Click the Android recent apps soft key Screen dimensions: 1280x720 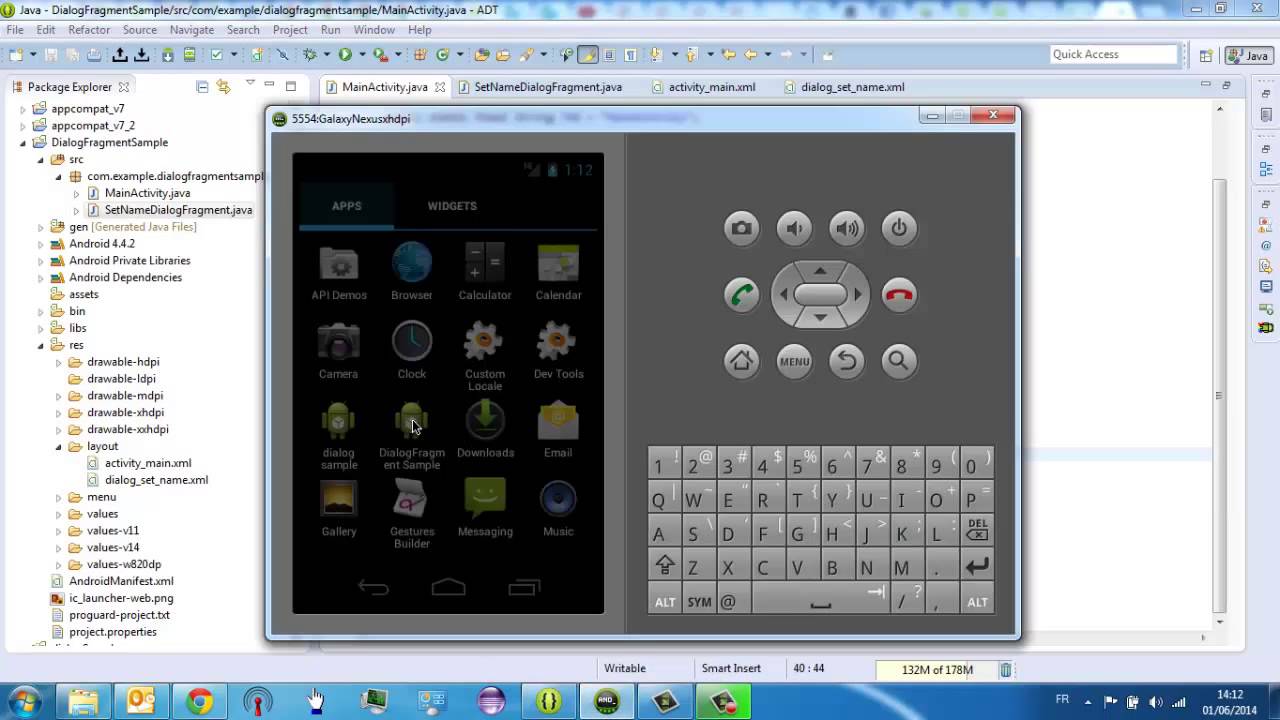tap(524, 588)
